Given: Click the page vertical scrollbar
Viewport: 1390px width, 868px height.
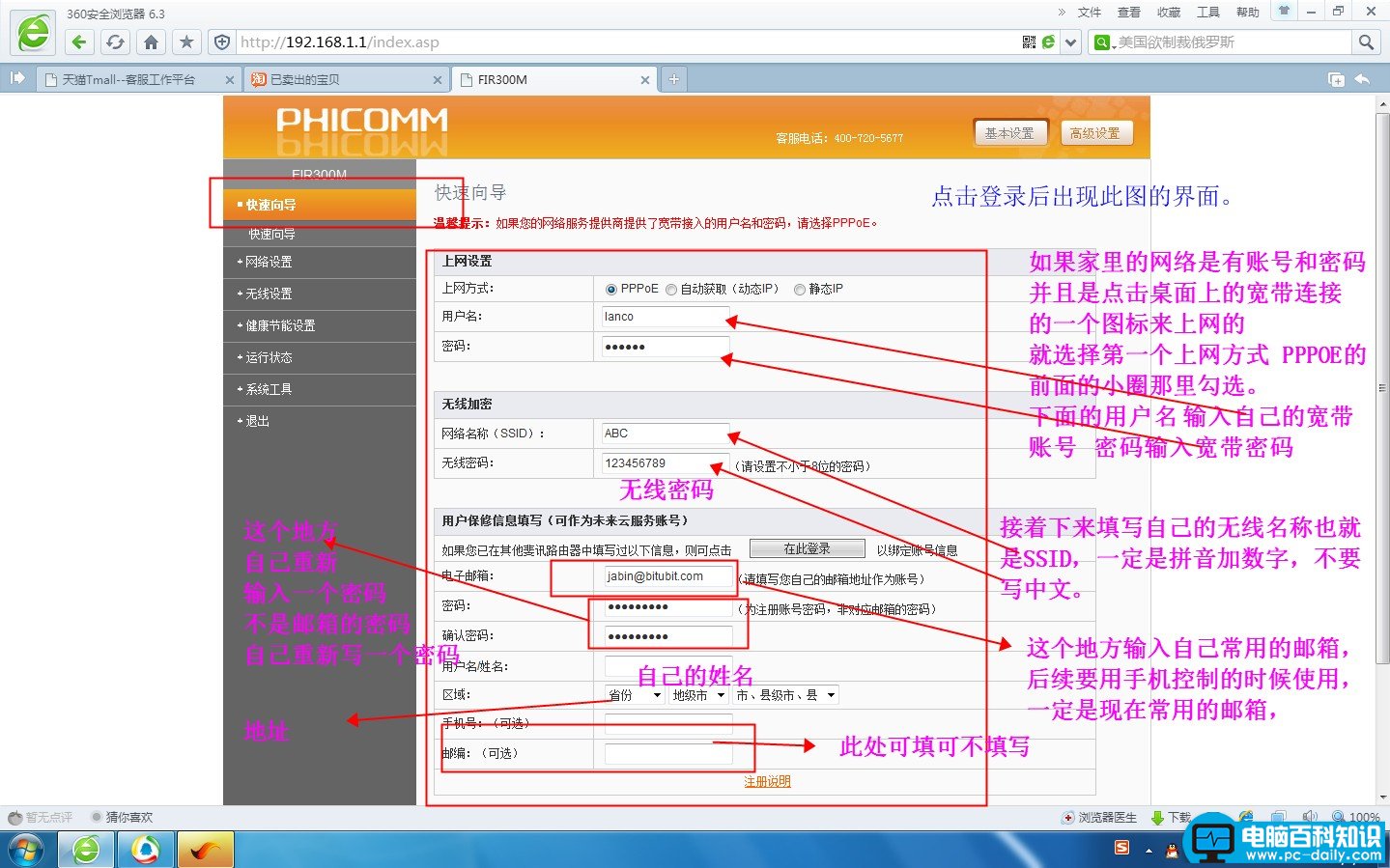Looking at the screenshot, I should pyautogui.click(x=1382, y=386).
